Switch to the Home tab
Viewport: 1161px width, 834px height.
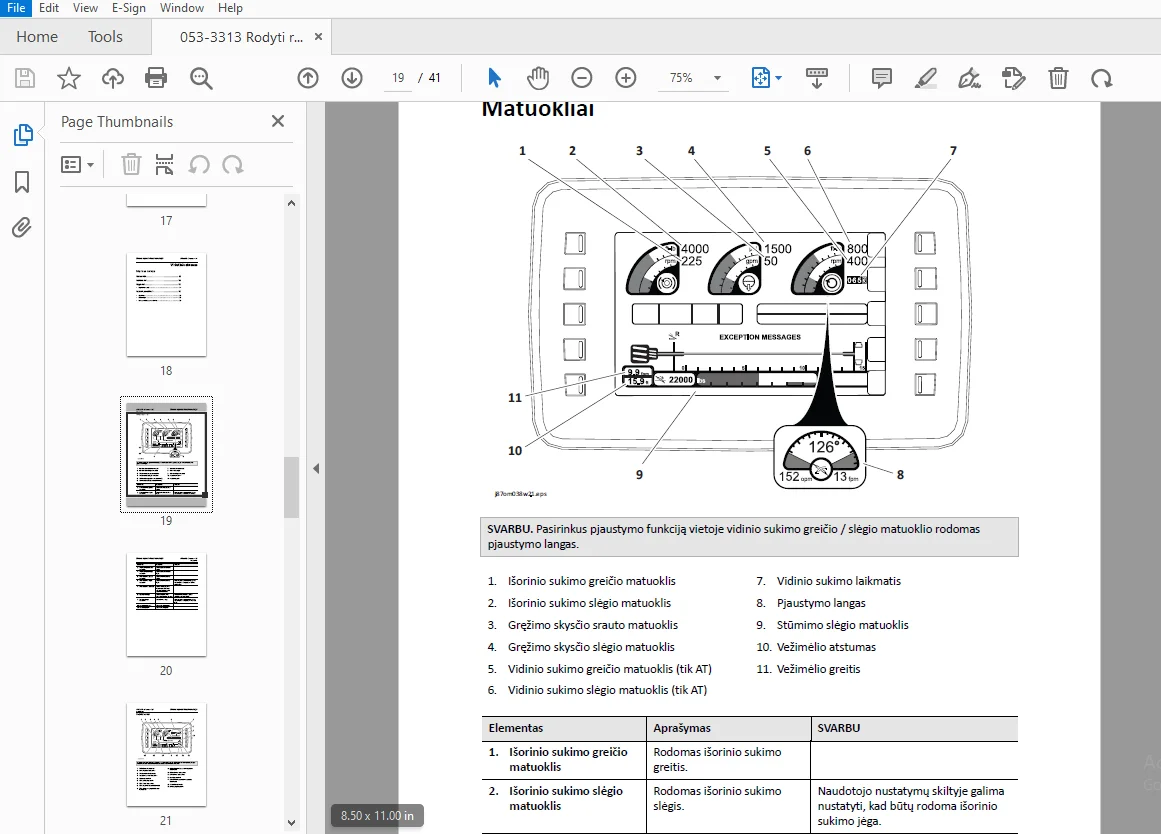[37, 36]
